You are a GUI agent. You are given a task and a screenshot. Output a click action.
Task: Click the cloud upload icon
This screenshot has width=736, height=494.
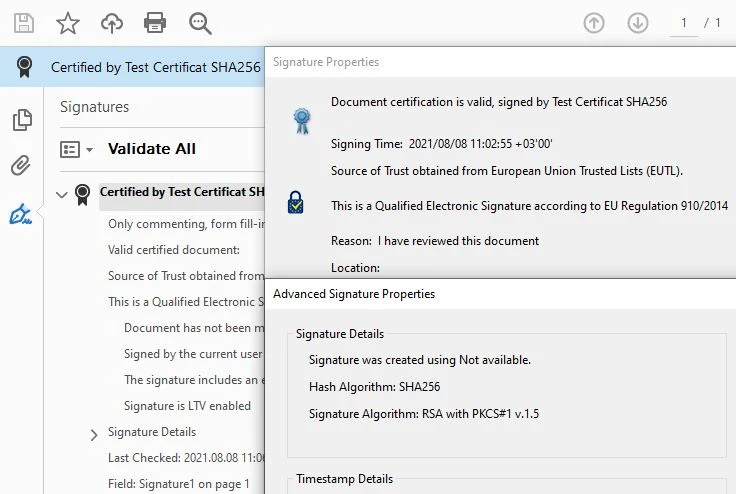click(112, 23)
